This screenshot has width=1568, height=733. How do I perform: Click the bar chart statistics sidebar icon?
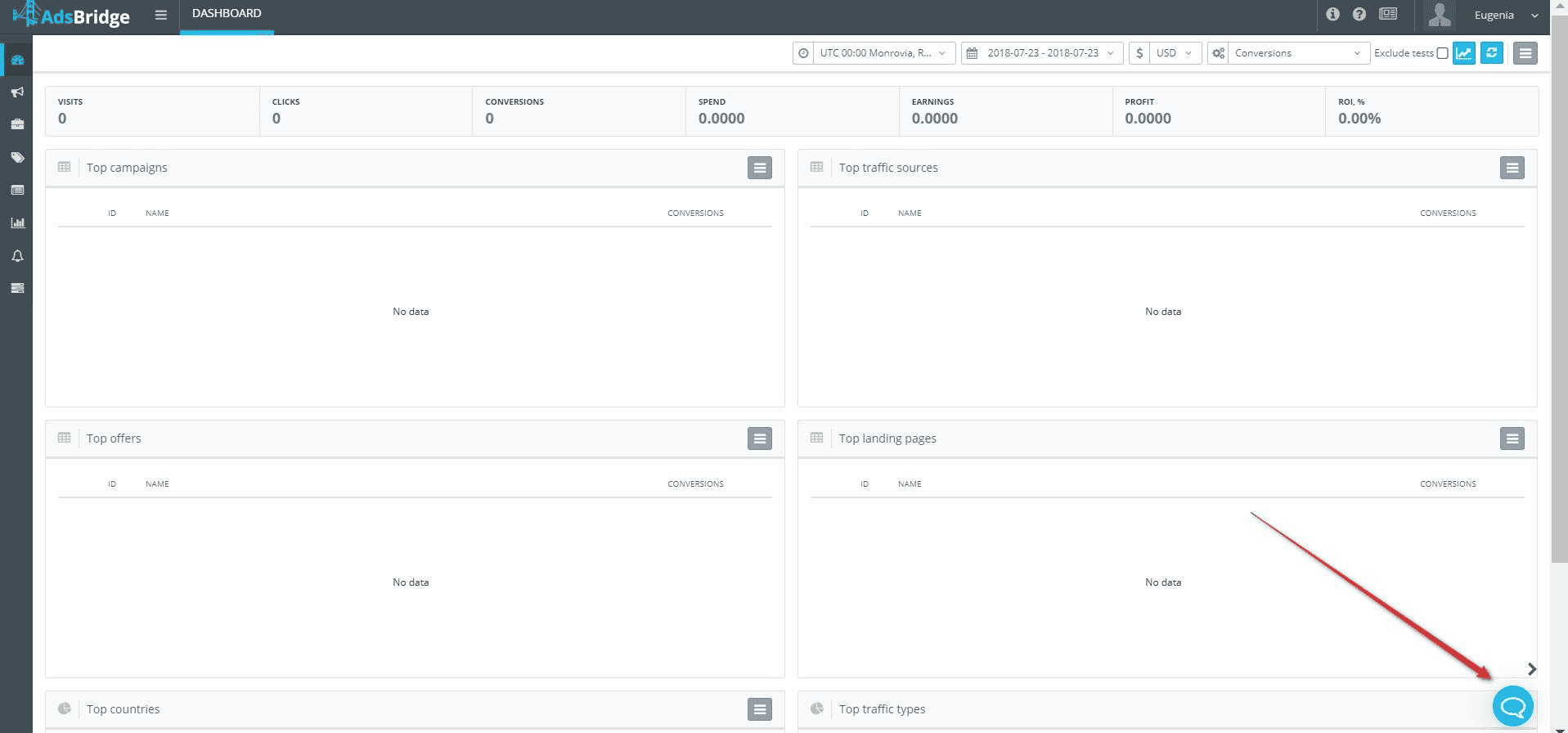point(17,223)
